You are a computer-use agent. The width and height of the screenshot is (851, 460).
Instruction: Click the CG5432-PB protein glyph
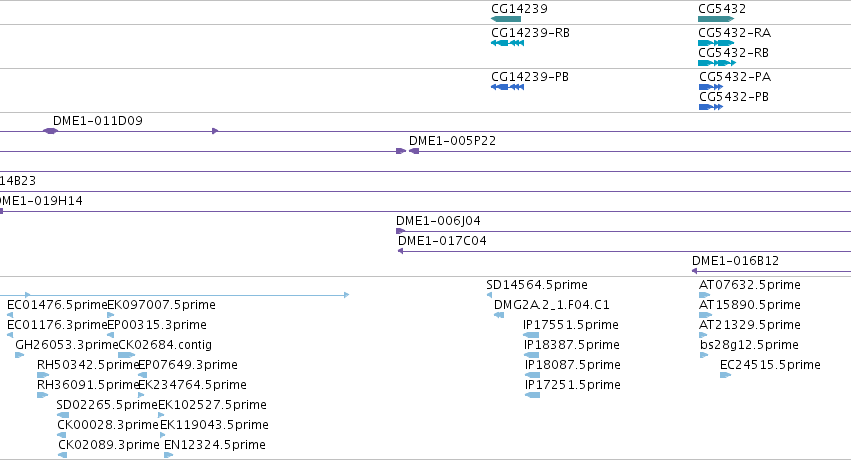point(711,107)
